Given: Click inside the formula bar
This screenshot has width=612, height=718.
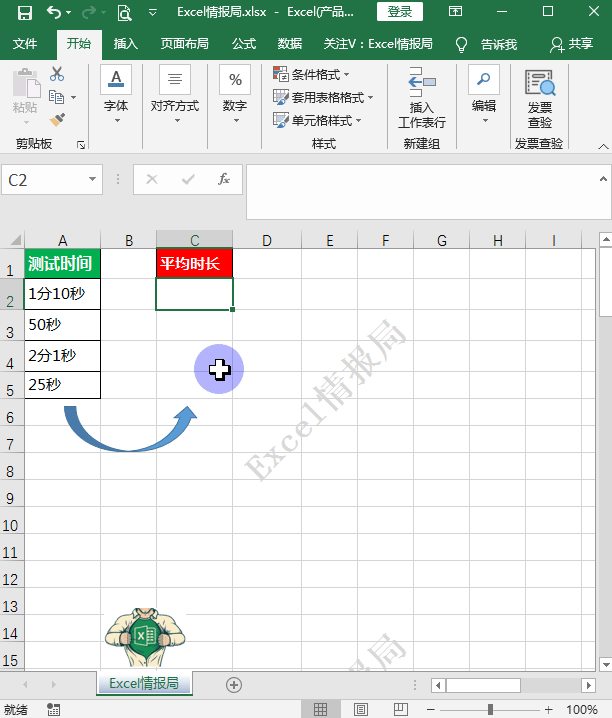Looking at the screenshot, I should 421,192.
